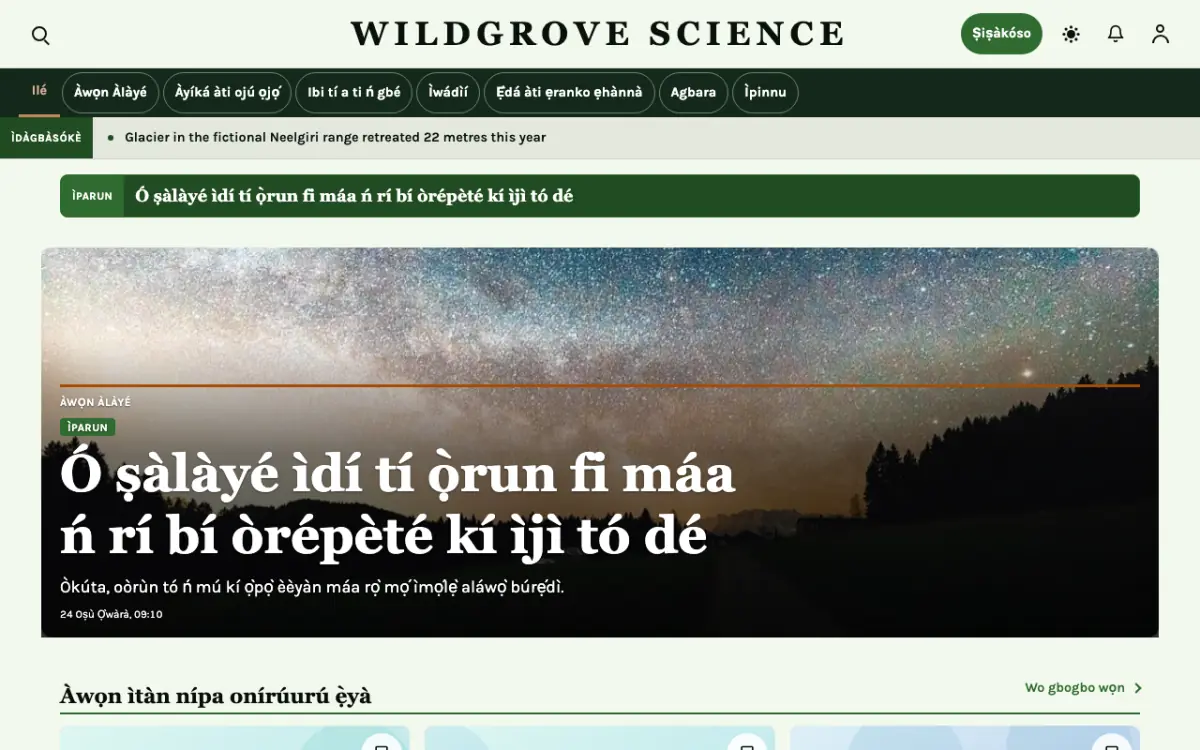Open the Àwọn Àlàyé nav item
Viewport: 1200px width, 750px height.
pyautogui.click(x=110, y=93)
